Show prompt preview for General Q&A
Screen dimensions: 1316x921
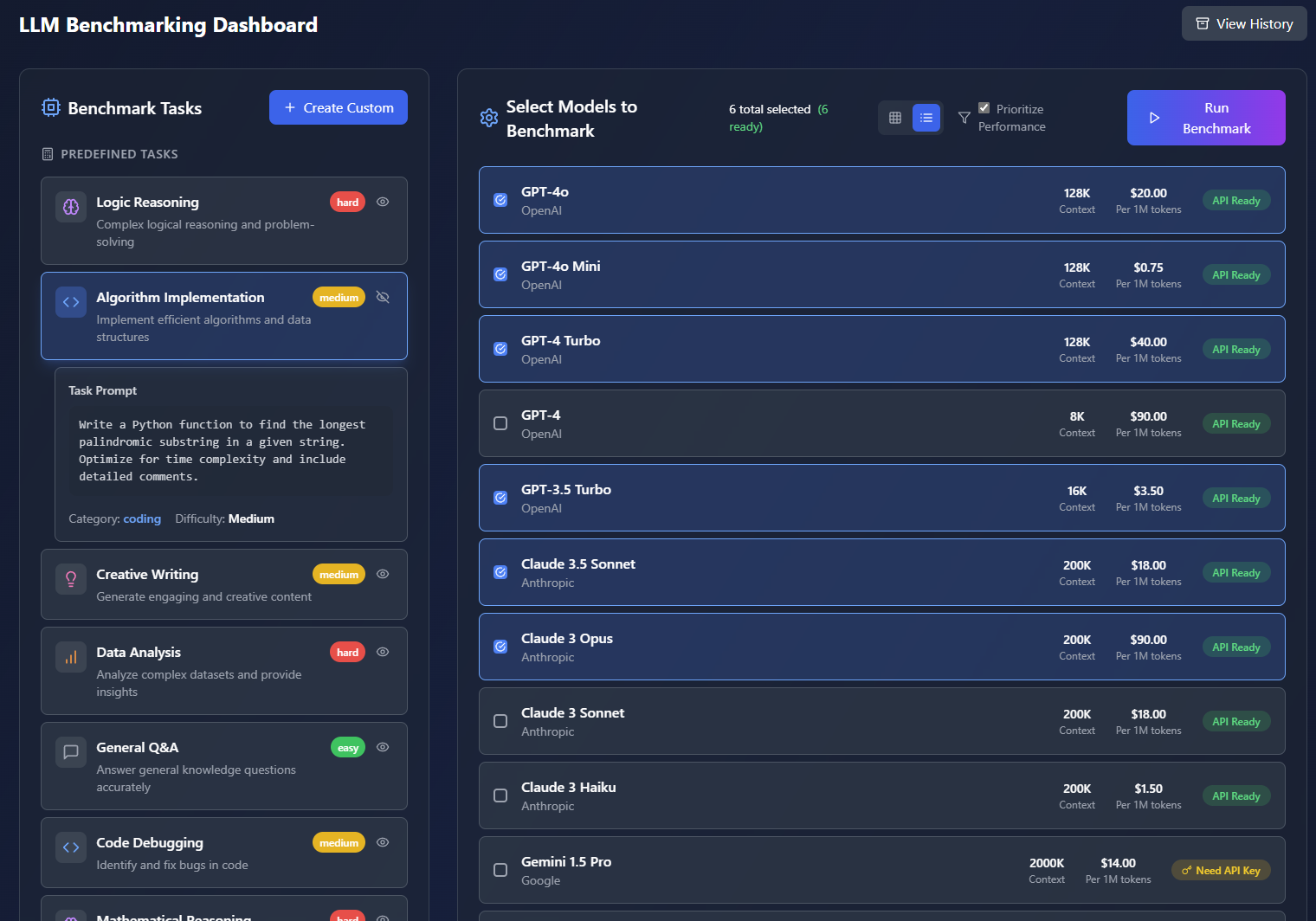(x=383, y=747)
